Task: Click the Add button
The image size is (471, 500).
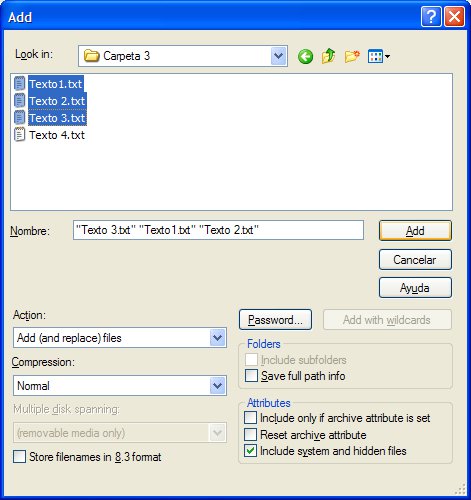Action: click(415, 231)
